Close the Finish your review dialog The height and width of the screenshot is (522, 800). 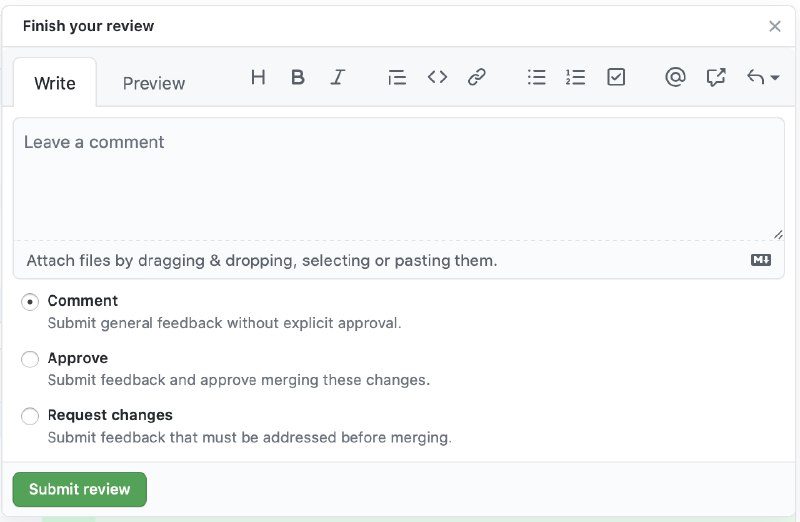click(774, 26)
